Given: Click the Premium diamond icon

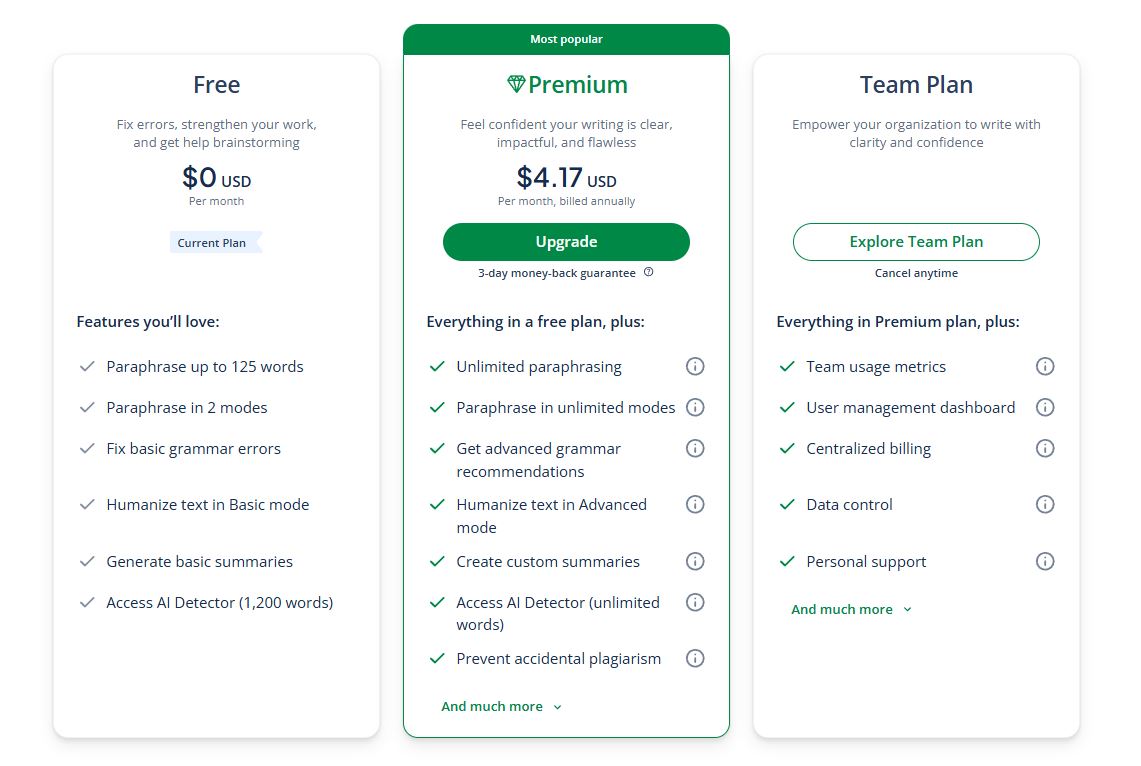Looking at the screenshot, I should click(516, 85).
